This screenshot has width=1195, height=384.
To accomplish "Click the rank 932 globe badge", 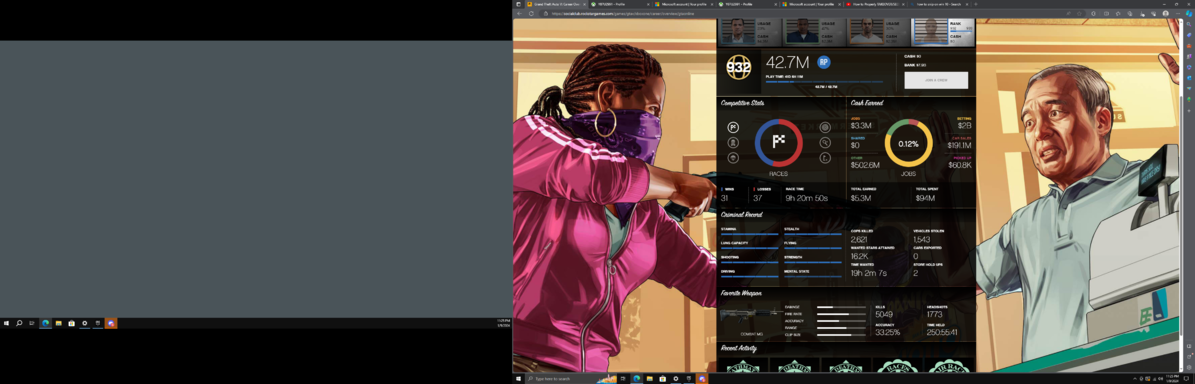I will tap(738, 67).
